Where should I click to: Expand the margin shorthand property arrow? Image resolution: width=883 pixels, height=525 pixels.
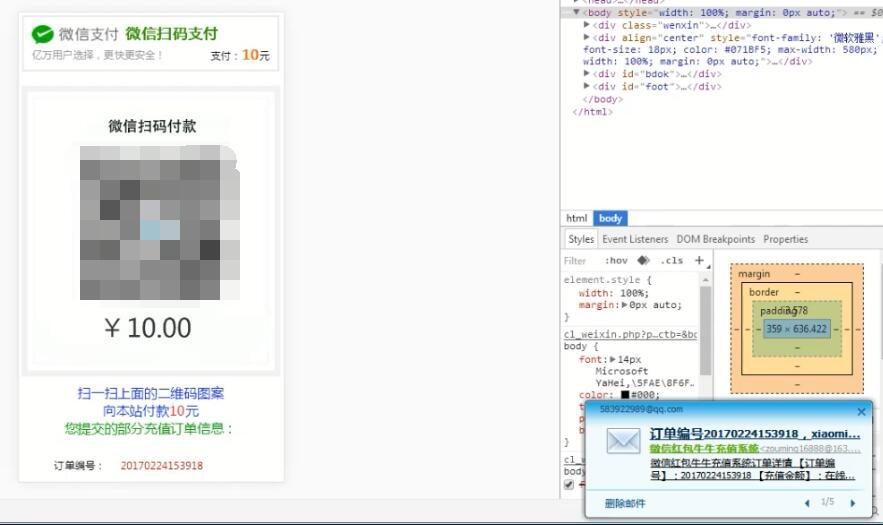625,305
